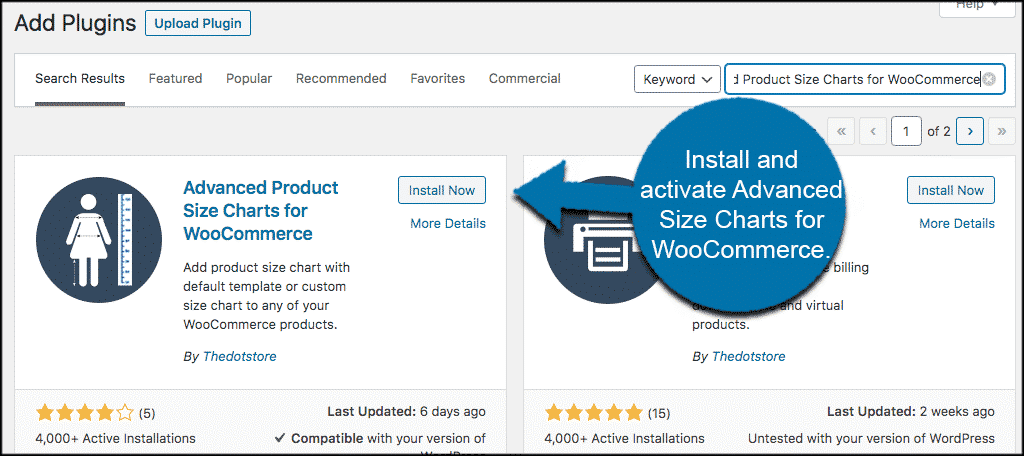
Task: Open the Popular plugins tab
Action: pyautogui.click(x=249, y=79)
